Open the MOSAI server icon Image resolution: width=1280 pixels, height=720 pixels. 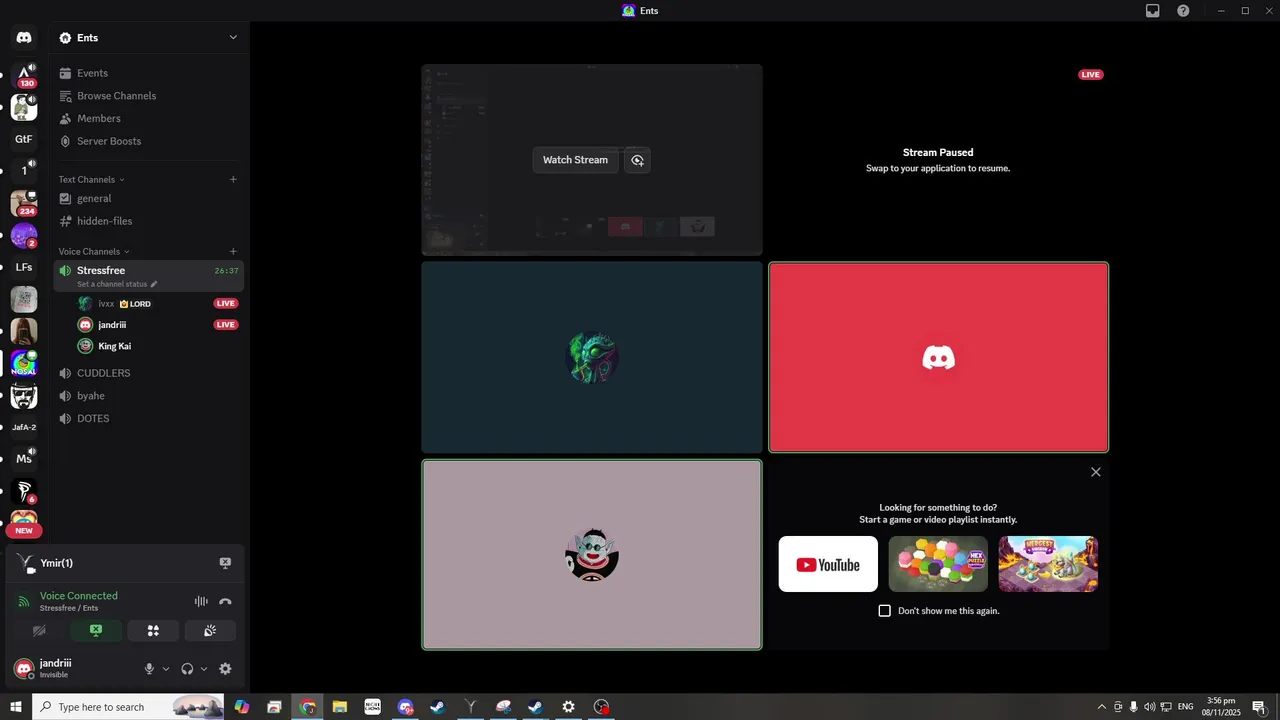(x=24, y=363)
